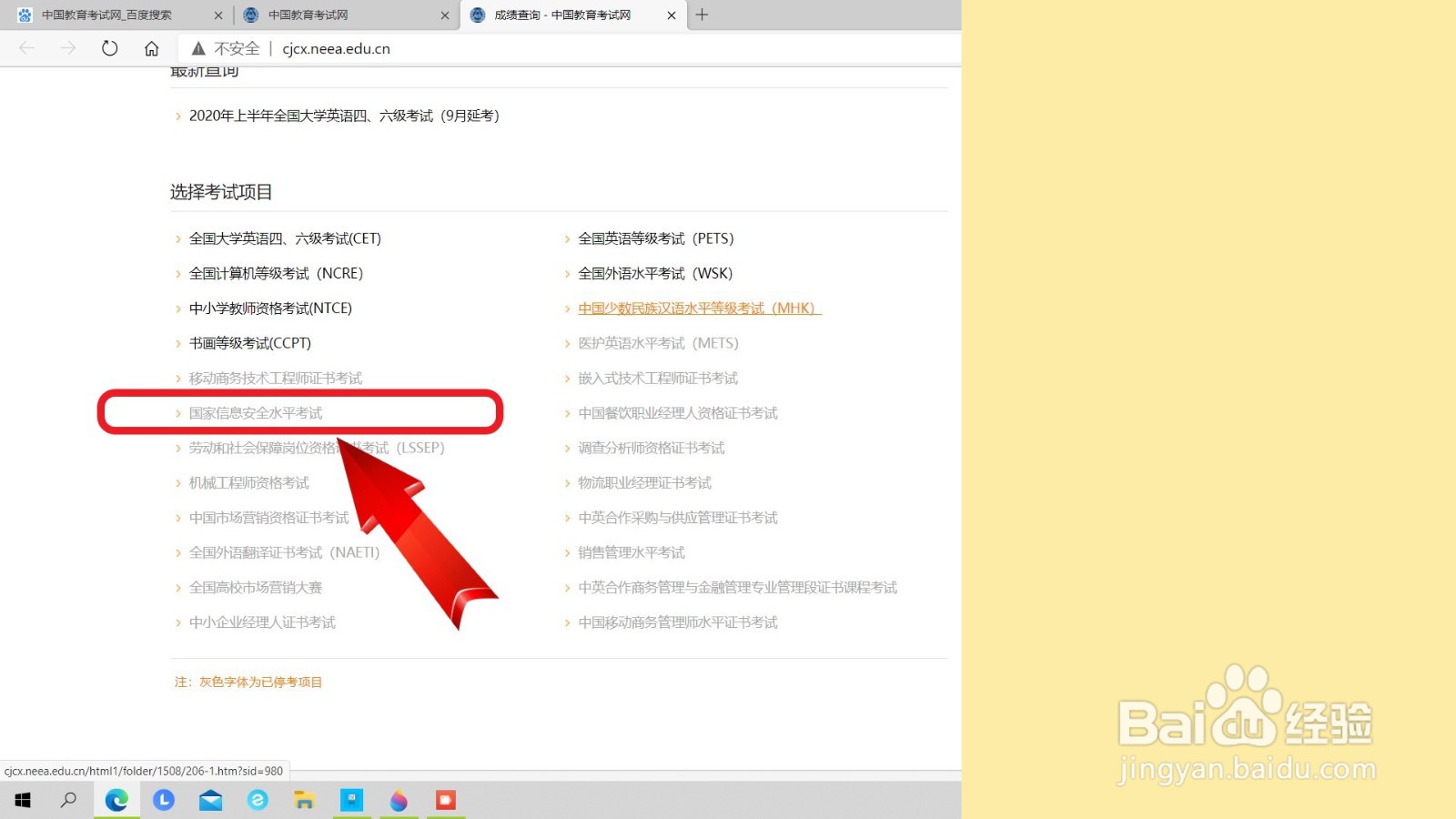The image size is (1456, 819).
Task: Close the 成绩查询 tab
Action: (x=672, y=15)
